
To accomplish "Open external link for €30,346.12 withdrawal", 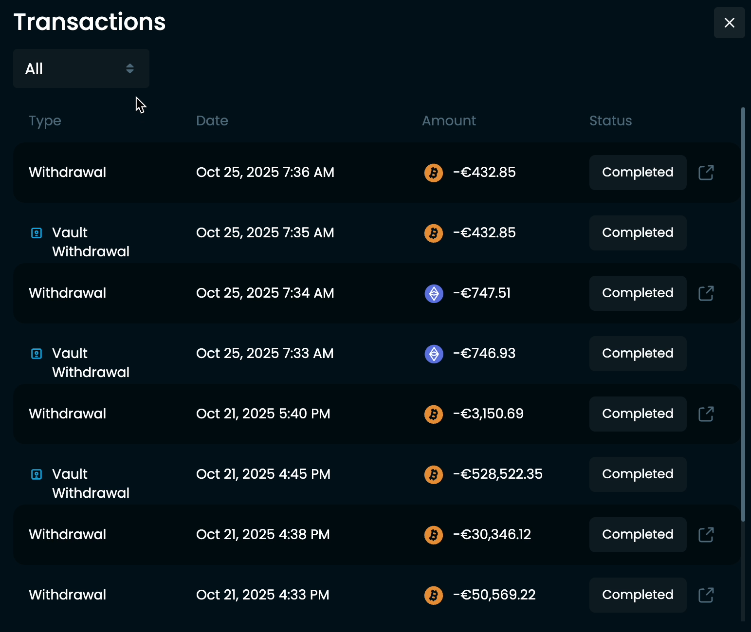I will (706, 535).
